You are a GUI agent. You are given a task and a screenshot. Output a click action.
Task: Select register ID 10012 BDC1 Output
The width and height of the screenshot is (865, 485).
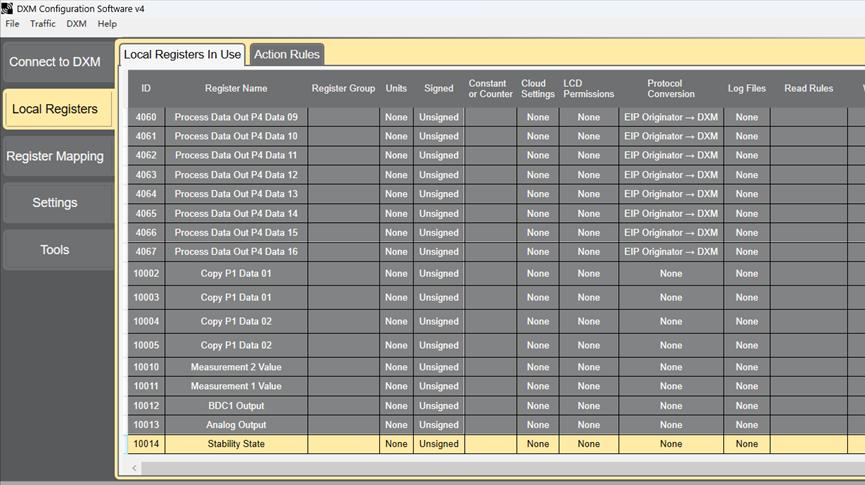(236, 406)
